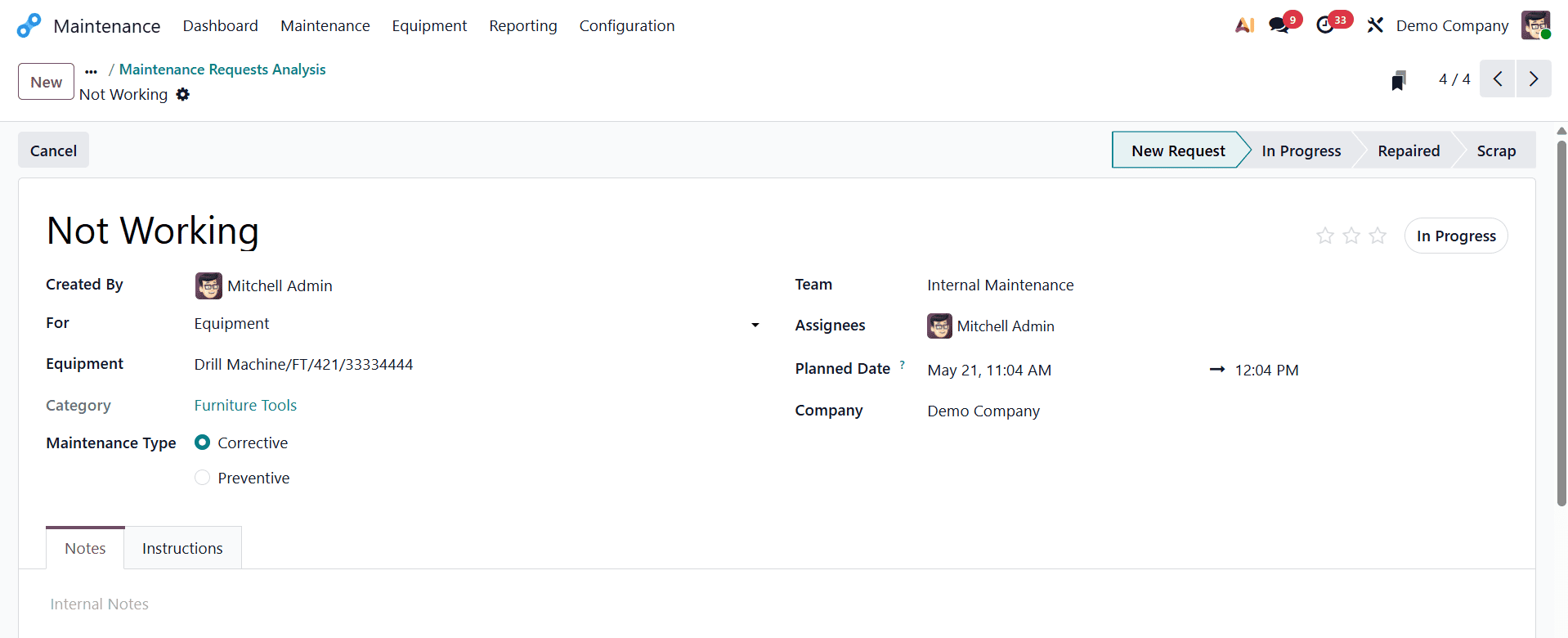Set stage to Scrap

[1496, 151]
